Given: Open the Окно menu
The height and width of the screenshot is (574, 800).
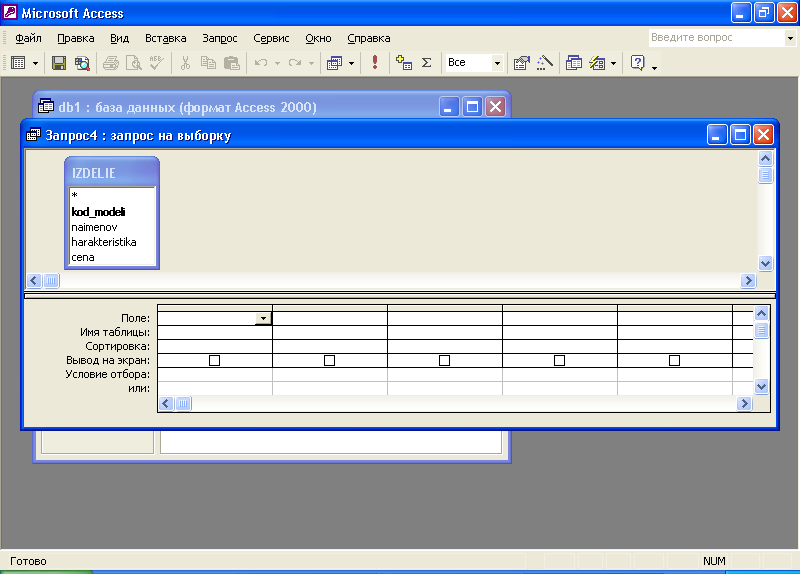Looking at the screenshot, I should tap(318, 38).
